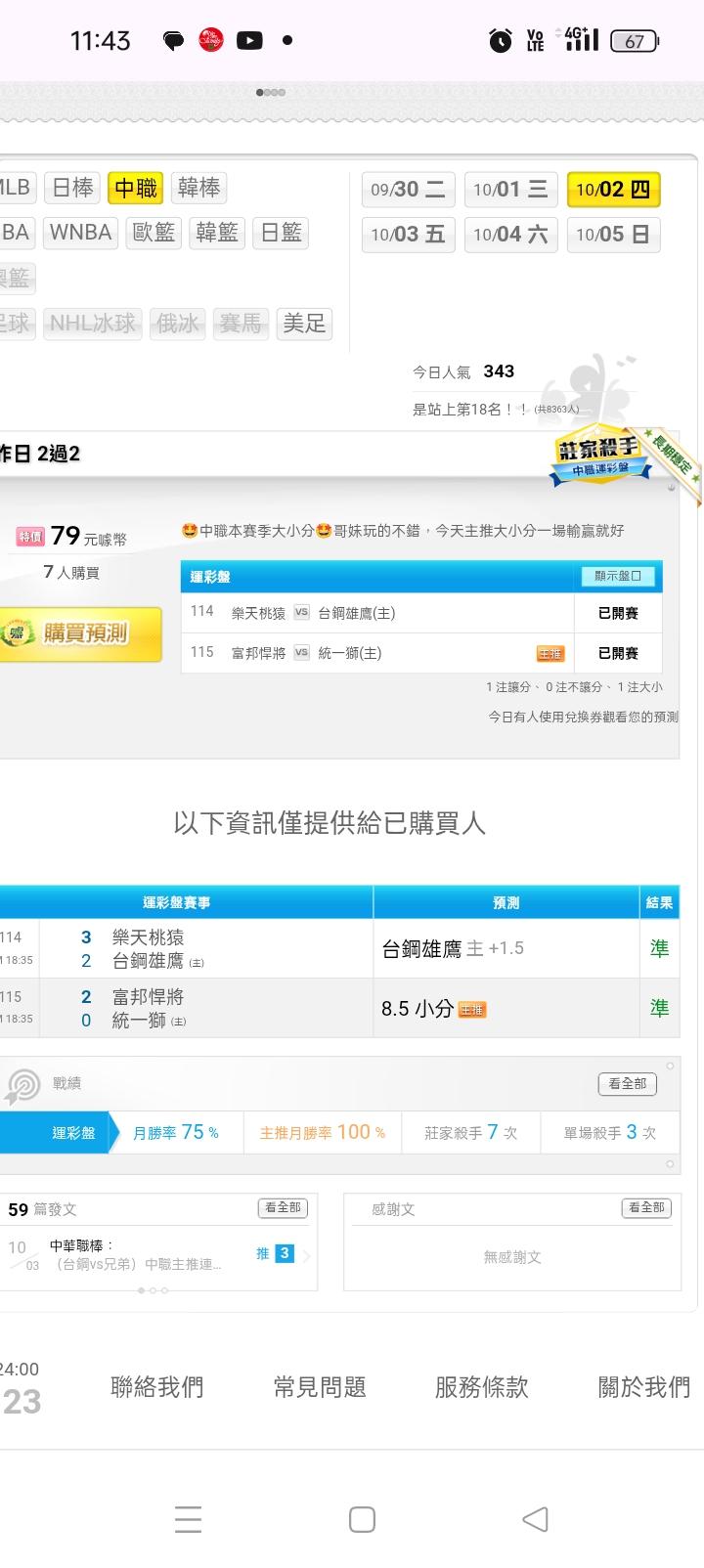Click prediction 台鋼雄鷹 主 +1.5
Screen dimensions: 704x1568
[x=453, y=948]
